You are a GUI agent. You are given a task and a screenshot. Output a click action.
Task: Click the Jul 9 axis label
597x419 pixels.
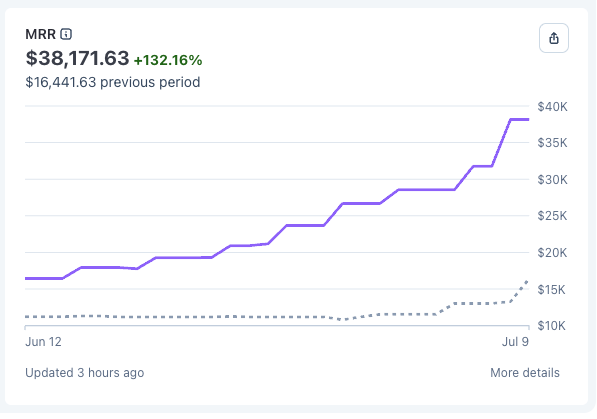pos(515,342)
